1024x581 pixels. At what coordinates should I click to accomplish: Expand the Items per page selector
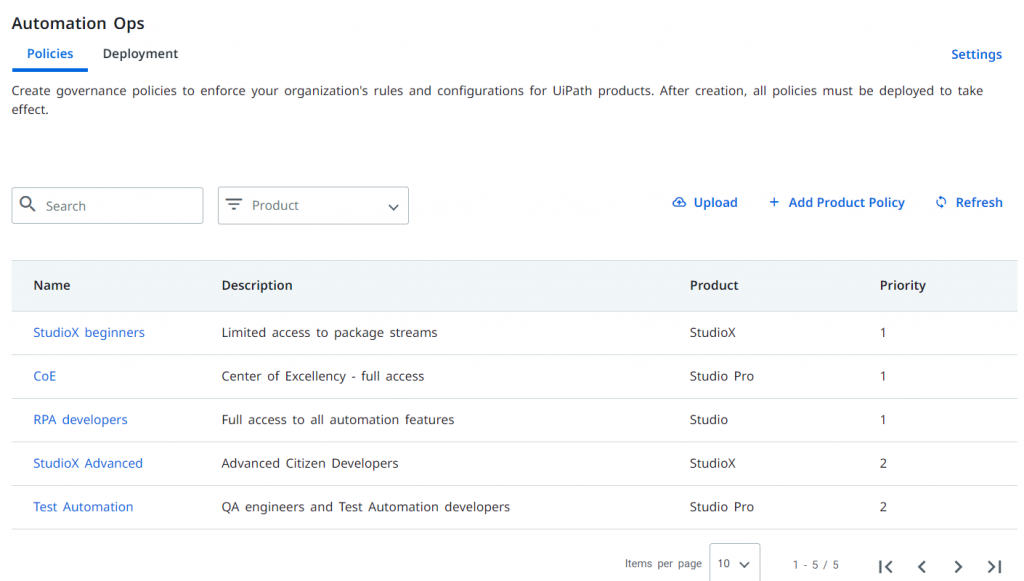pos(735,563)
